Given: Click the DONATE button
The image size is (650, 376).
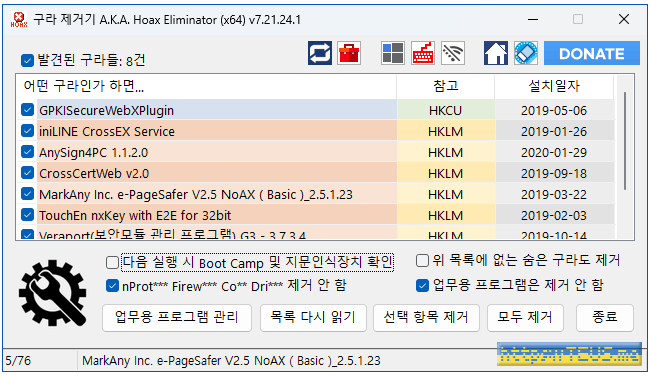Looking at the screenshot, I should [x=592, y=53].
